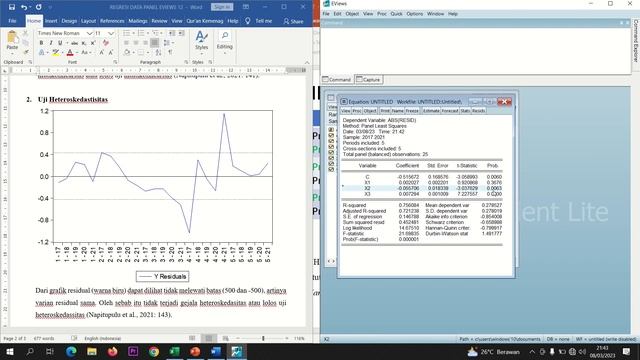Image resolution: width=640 pixels, height=360 pixels.
Task: Switch to Print Layout view in the Word status bar
Action: click(209, 338)
